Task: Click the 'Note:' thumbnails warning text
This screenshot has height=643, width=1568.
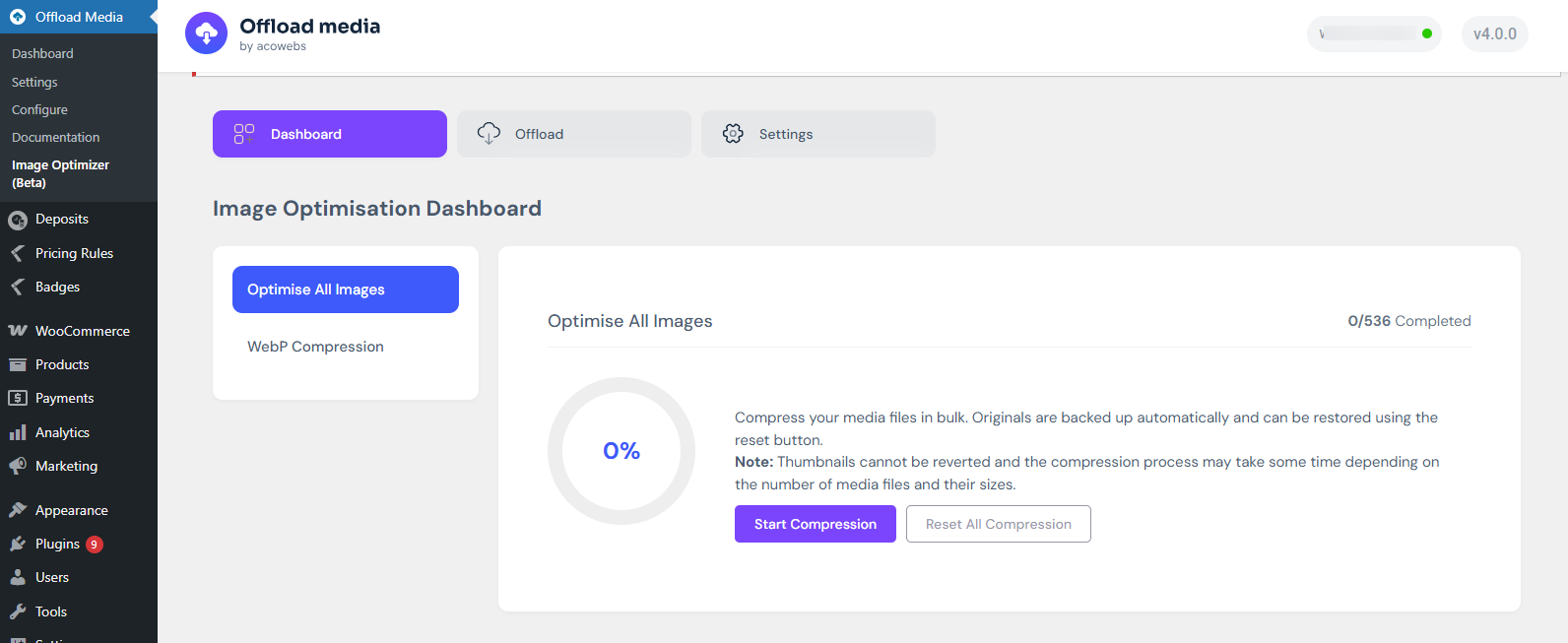Action: pos(1087,473)
